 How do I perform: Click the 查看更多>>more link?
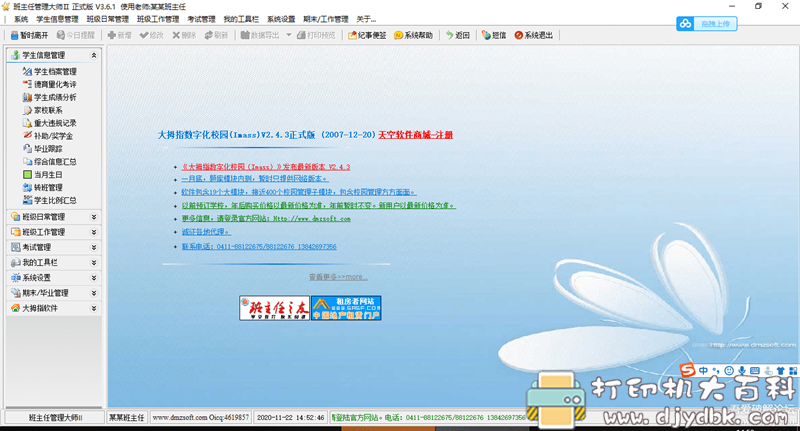pyautogui.click(x=338, y=277)
